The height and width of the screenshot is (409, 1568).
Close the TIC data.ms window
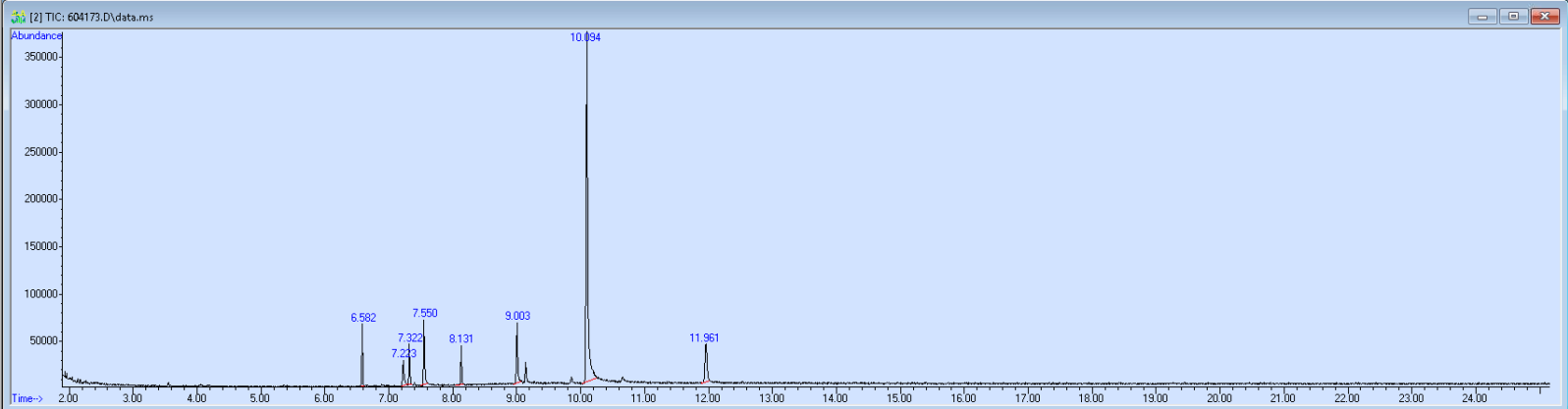pos(1544,17)
